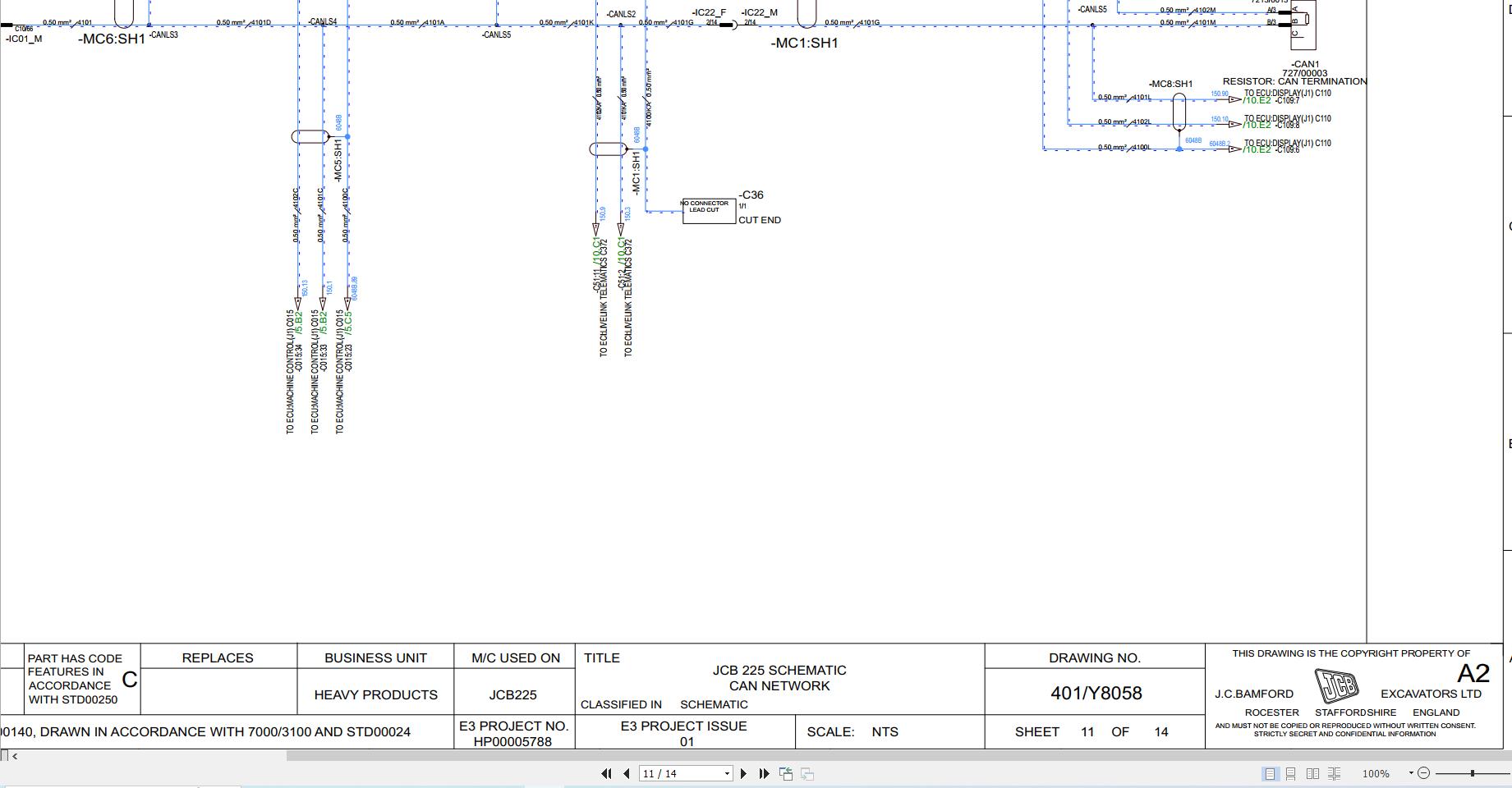Click the -MC6:SH1 label
Viewport: 1512px width, 788px height.
click(112, 39)
